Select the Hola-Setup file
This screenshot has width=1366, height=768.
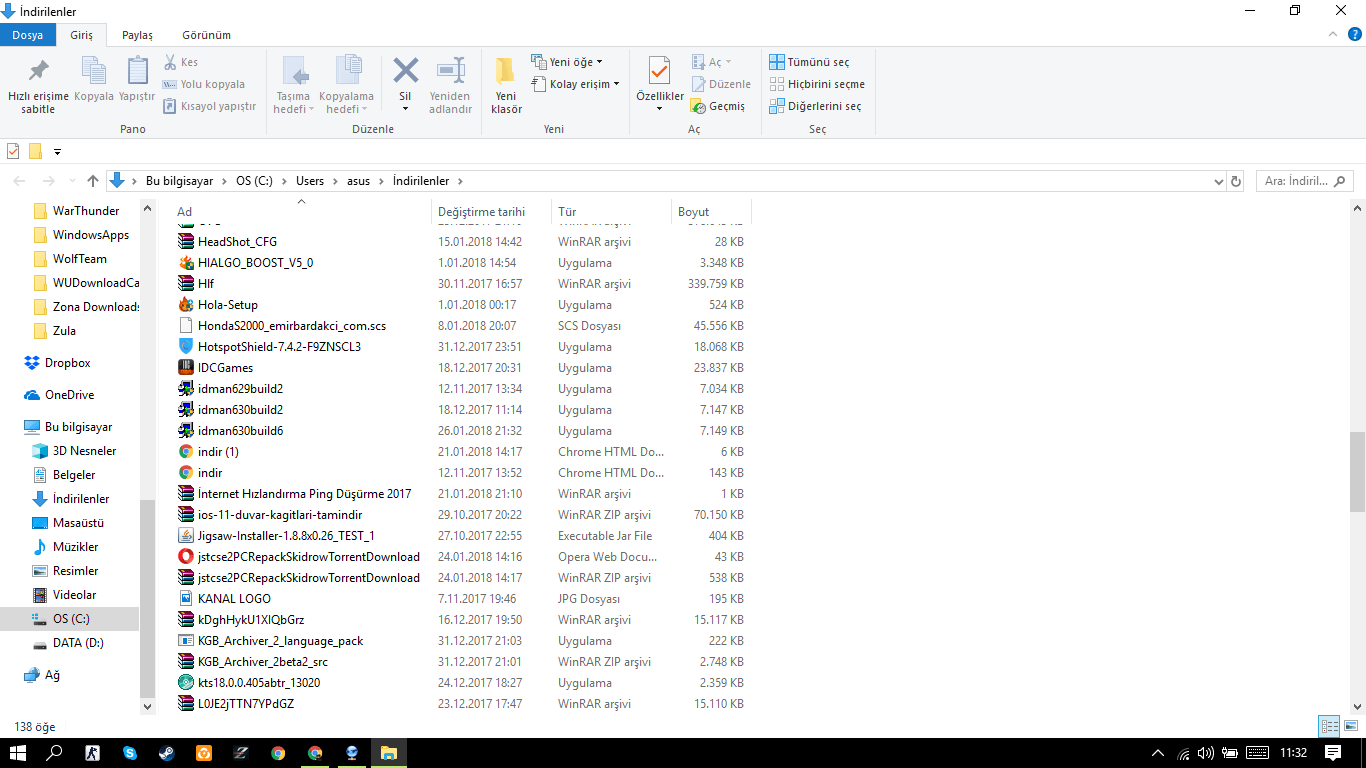228,305
